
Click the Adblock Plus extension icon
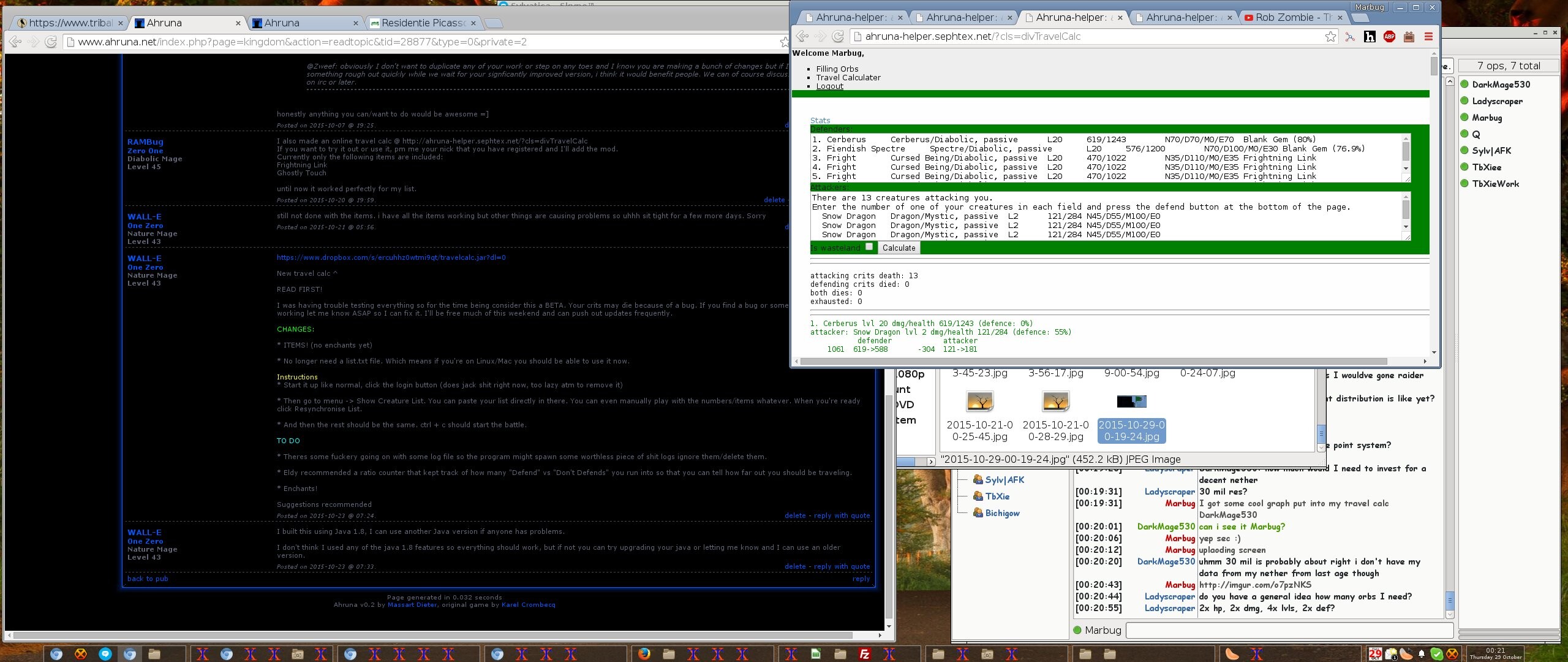point(1389,37)
